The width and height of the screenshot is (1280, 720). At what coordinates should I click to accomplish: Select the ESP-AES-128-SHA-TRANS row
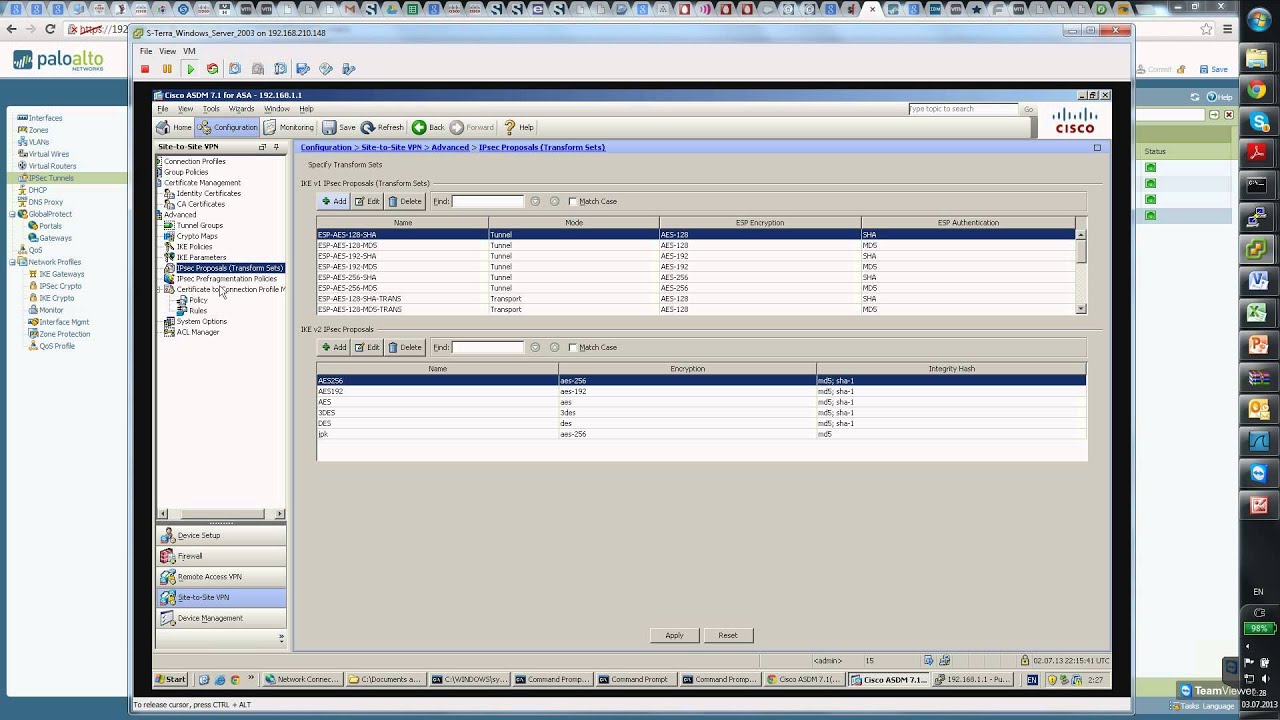coord(696,299)
